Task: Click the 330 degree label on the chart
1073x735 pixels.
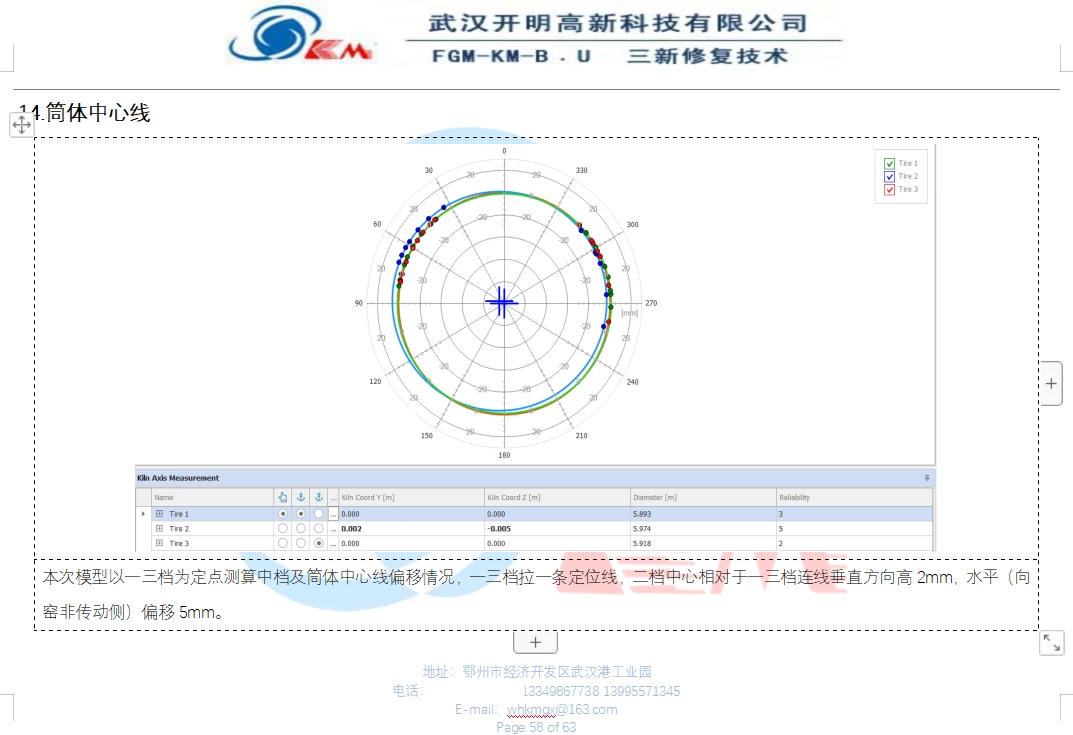Action: pos(581,170)
